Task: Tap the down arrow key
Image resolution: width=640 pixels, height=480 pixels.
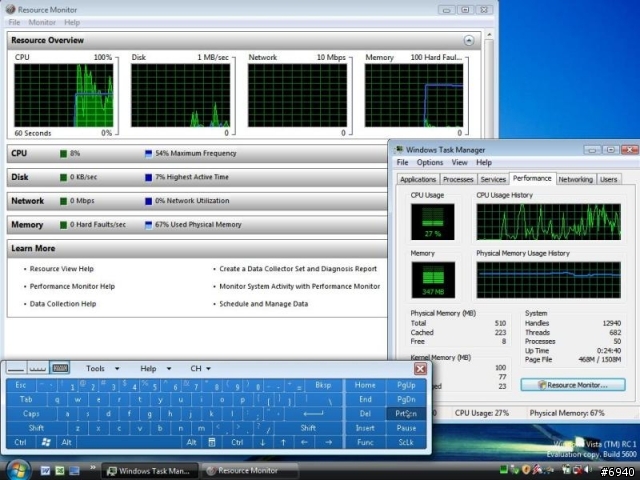Action: click(x=262, y=442)
